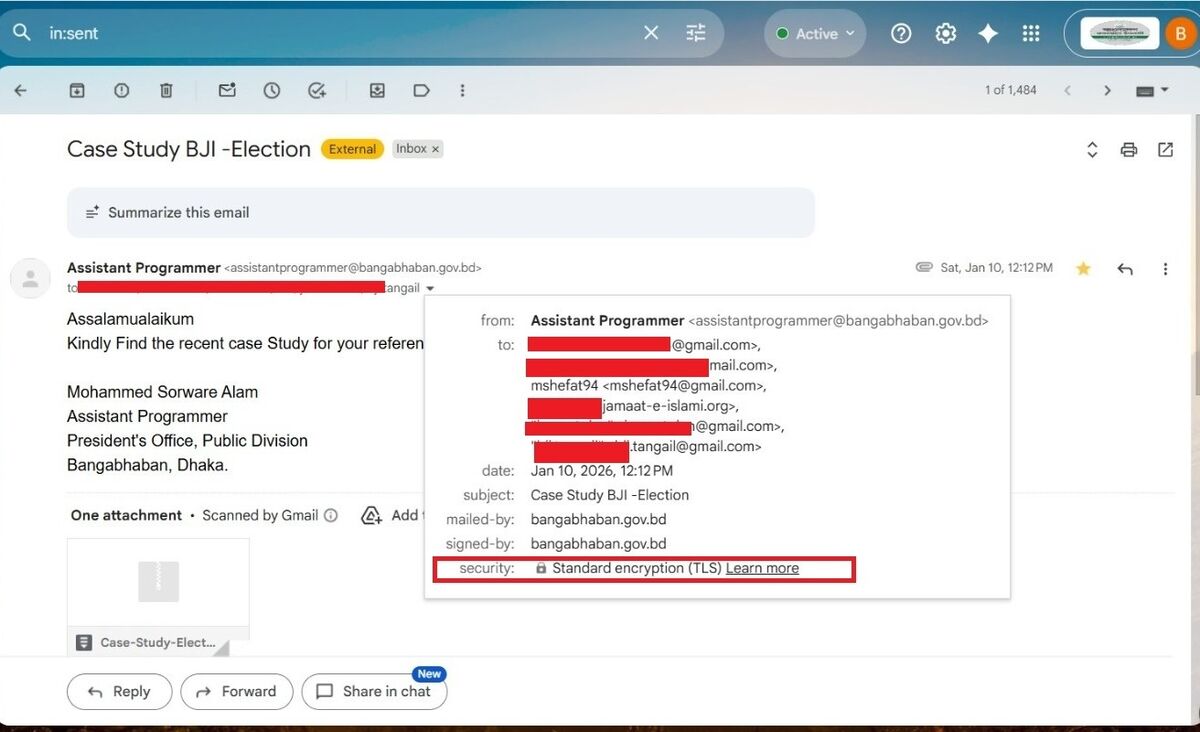
Task: Expand or collapse all messages in thread
Action: (1092, 150)
